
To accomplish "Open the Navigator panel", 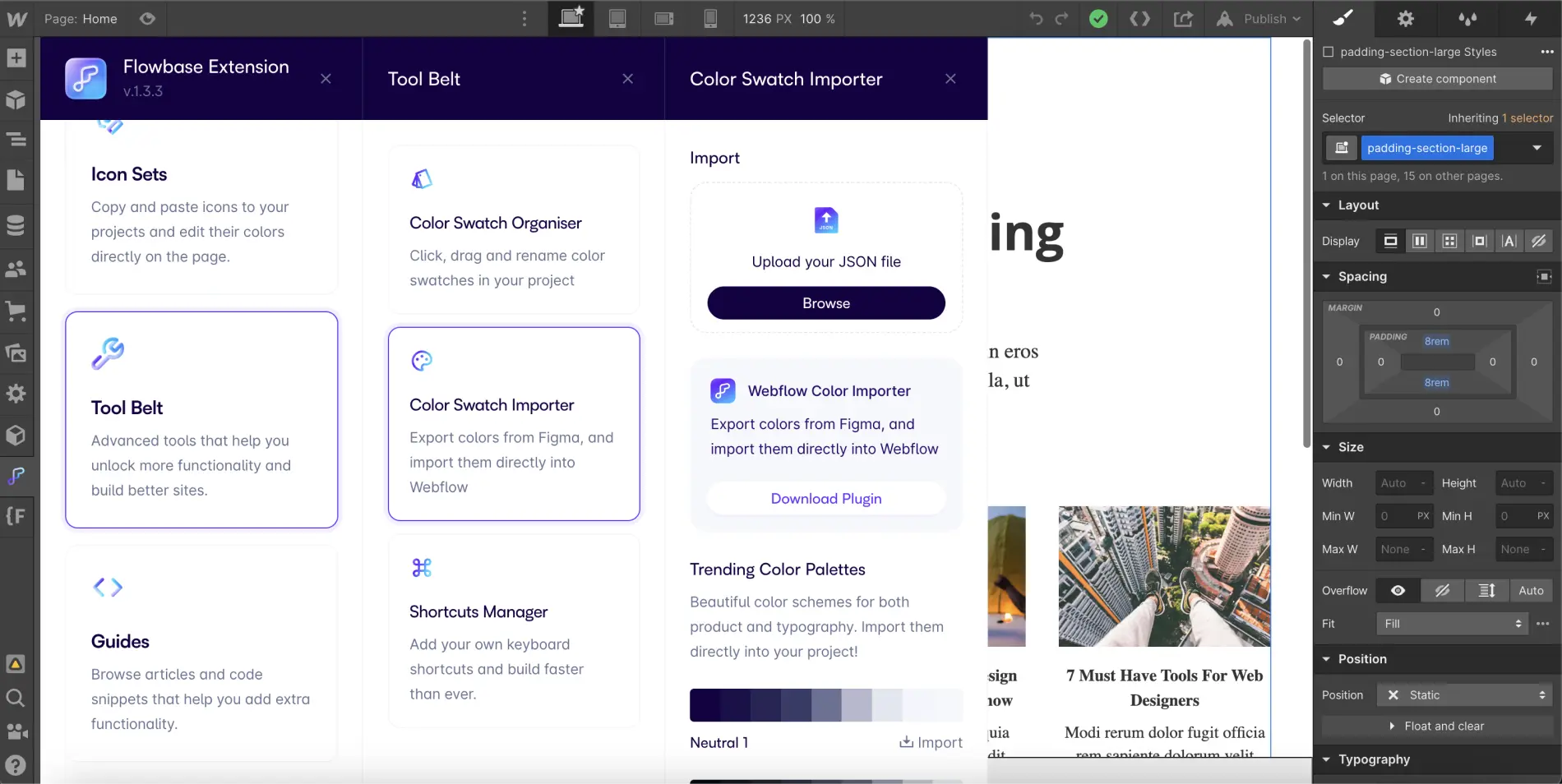I will pyautogui.click(x=16, y=140).
